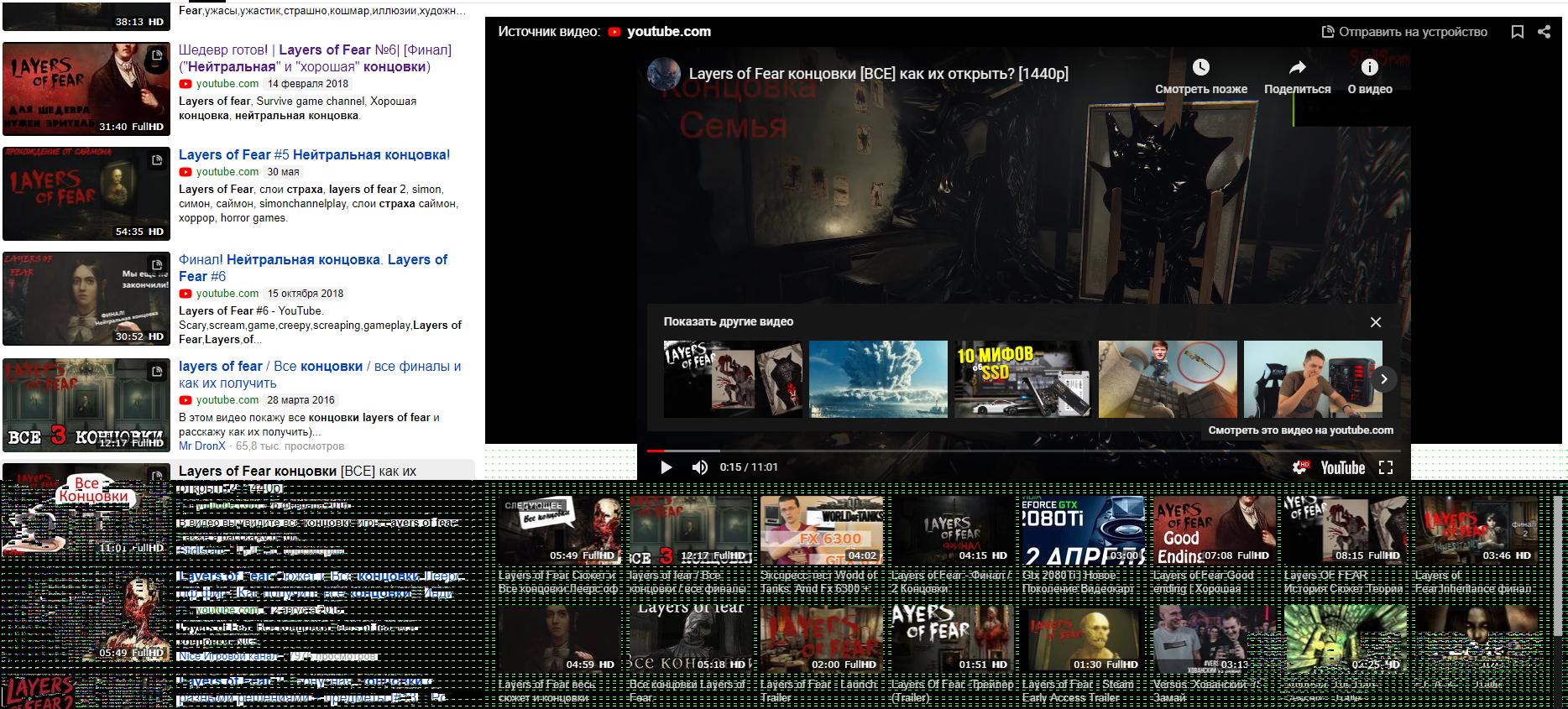Screen dimensions: 1568x709
Task: Open the 54:35 HD video thumbnail
Action: click(x=86, y=194)
